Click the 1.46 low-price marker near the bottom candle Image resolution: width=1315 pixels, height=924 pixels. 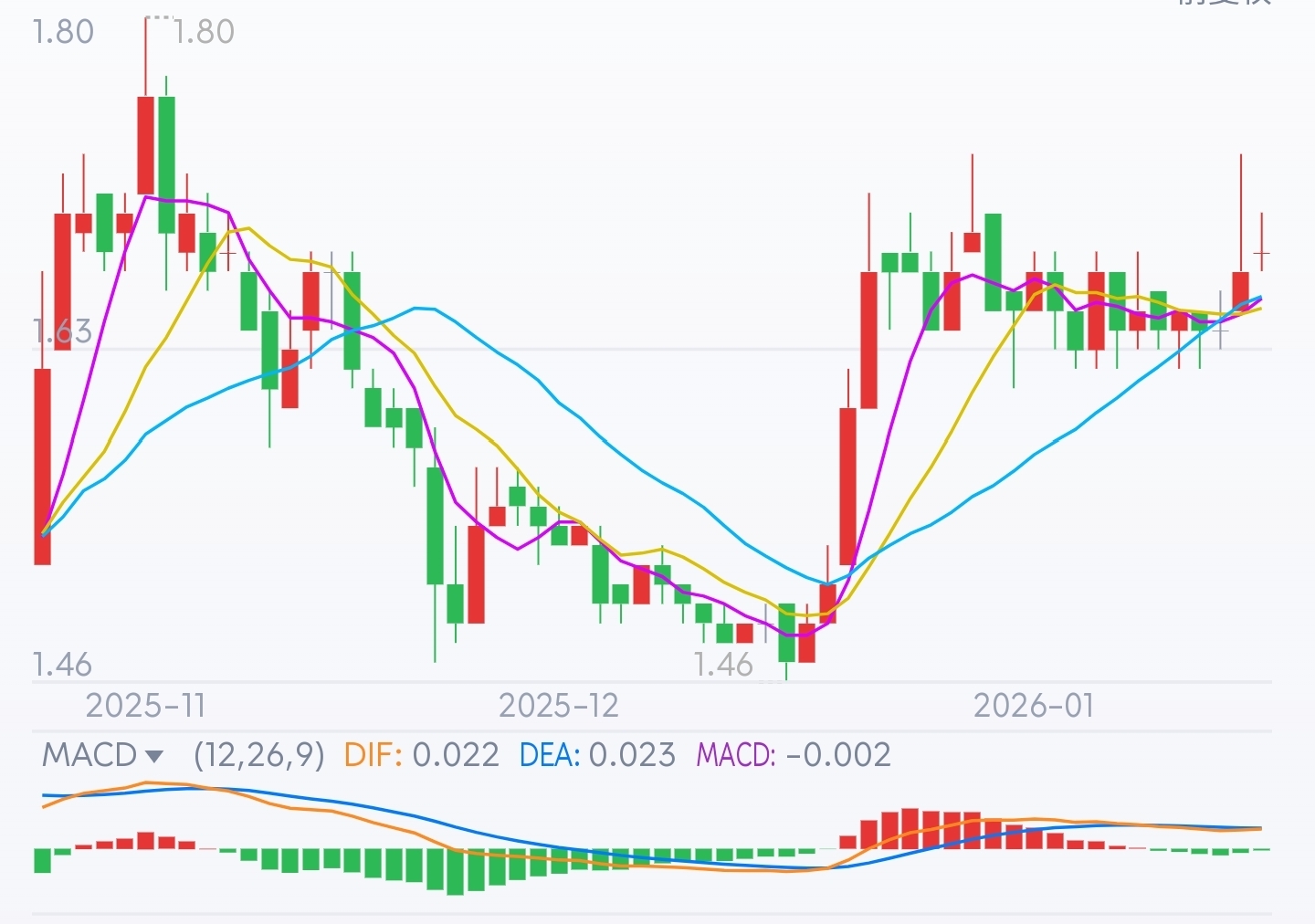pyautogui.click(x=723, y=664)
